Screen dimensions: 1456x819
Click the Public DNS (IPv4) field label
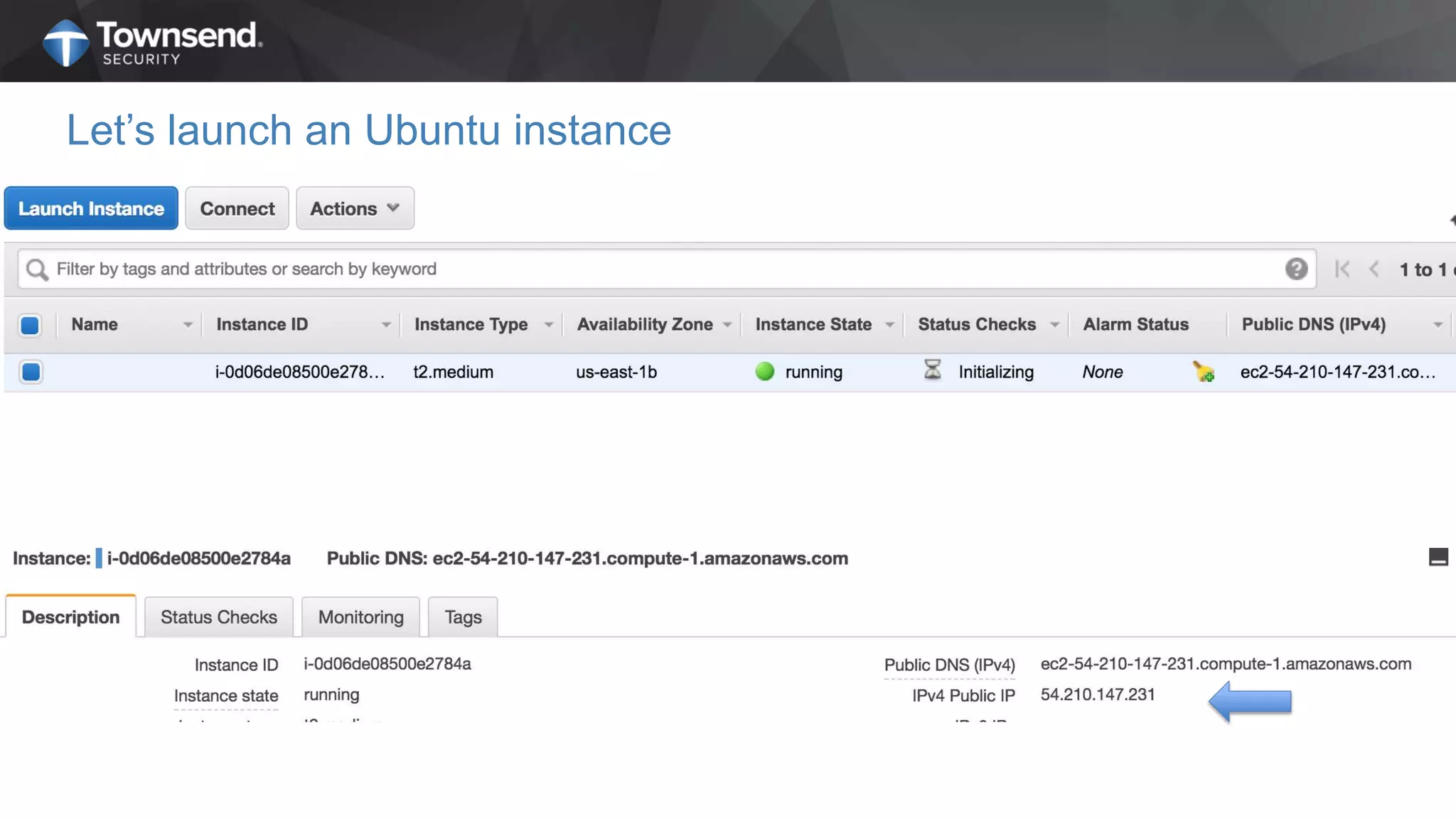[950, 665]
